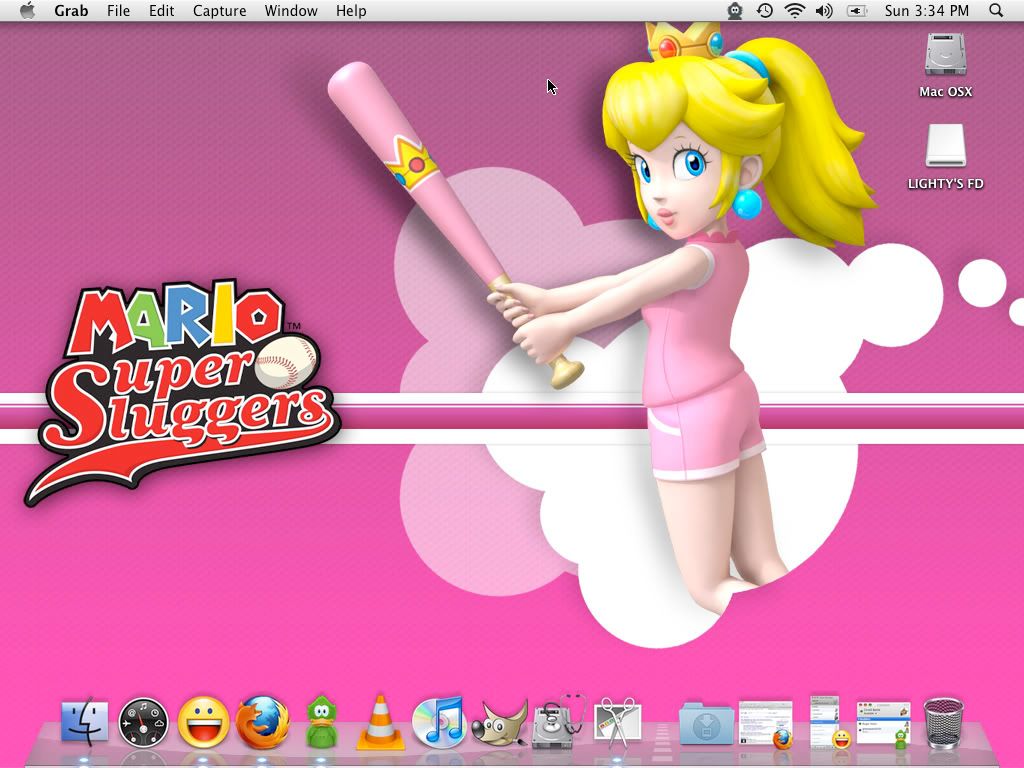
Task: Launch GIMP Wilber mascot icon
Action: click(500, 722)
